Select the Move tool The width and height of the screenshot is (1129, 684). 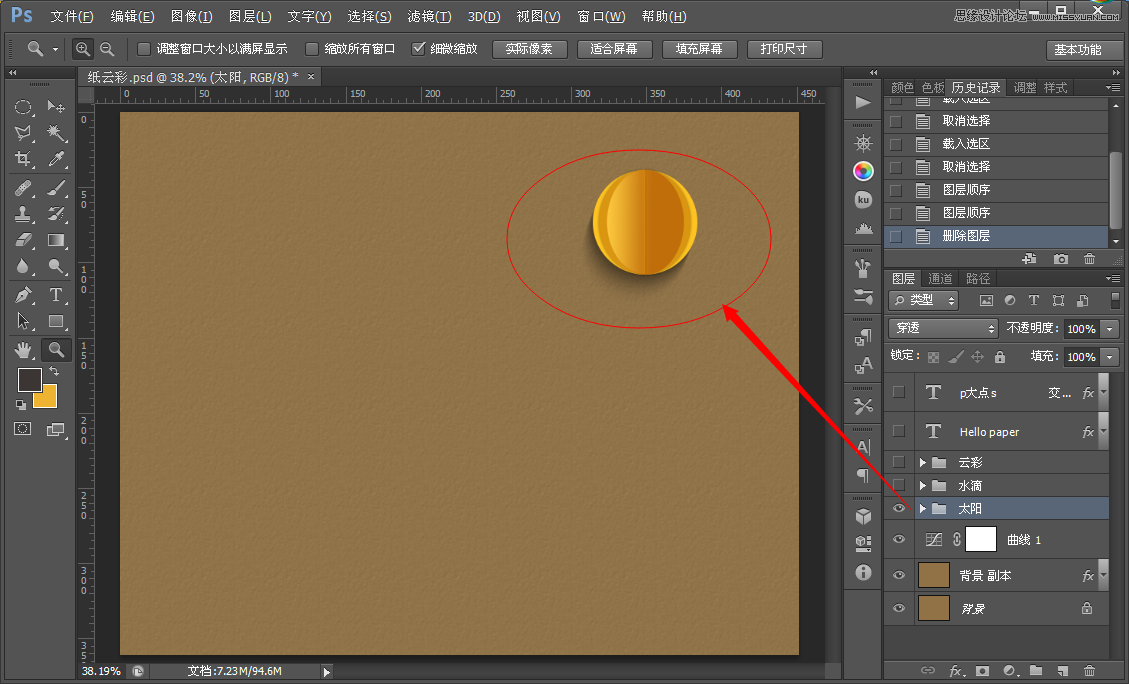pos(56,107)
